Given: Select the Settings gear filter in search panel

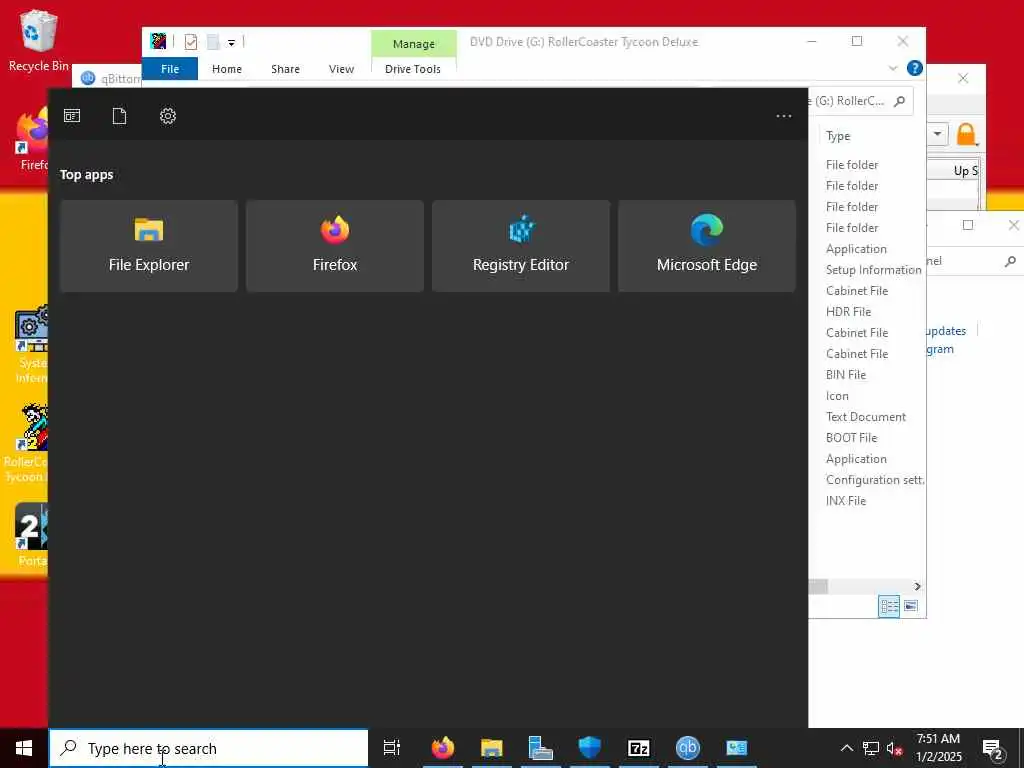Looking at the screenshot, I should pos(168,116).
